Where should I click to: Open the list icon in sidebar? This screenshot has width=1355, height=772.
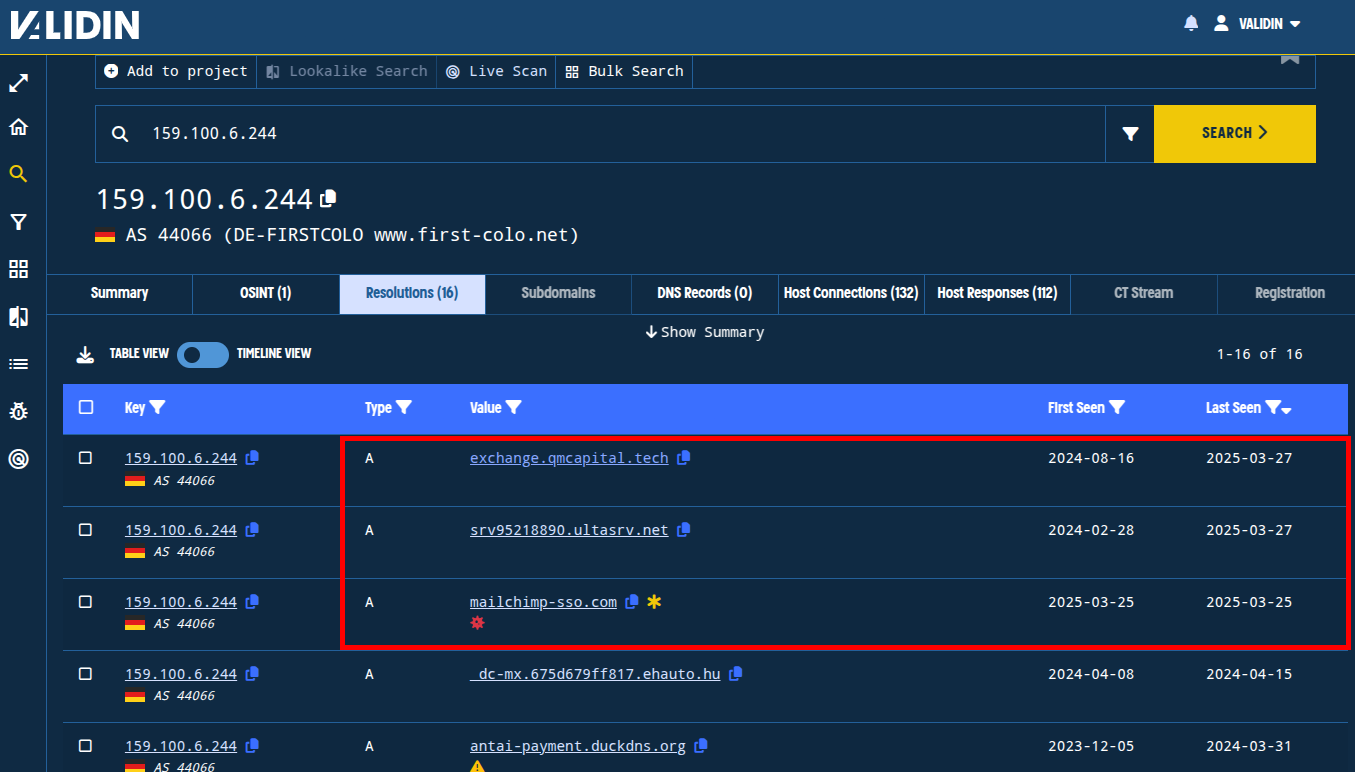[18, 364]
